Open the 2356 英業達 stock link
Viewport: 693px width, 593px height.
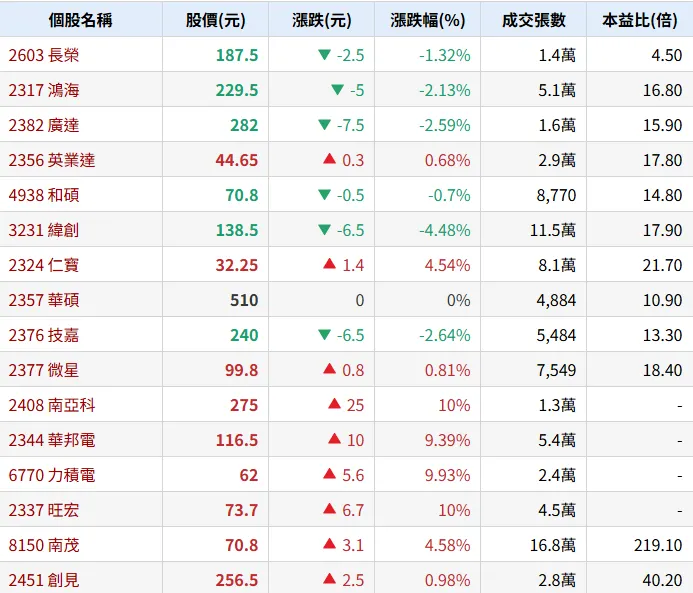(52, 160)
